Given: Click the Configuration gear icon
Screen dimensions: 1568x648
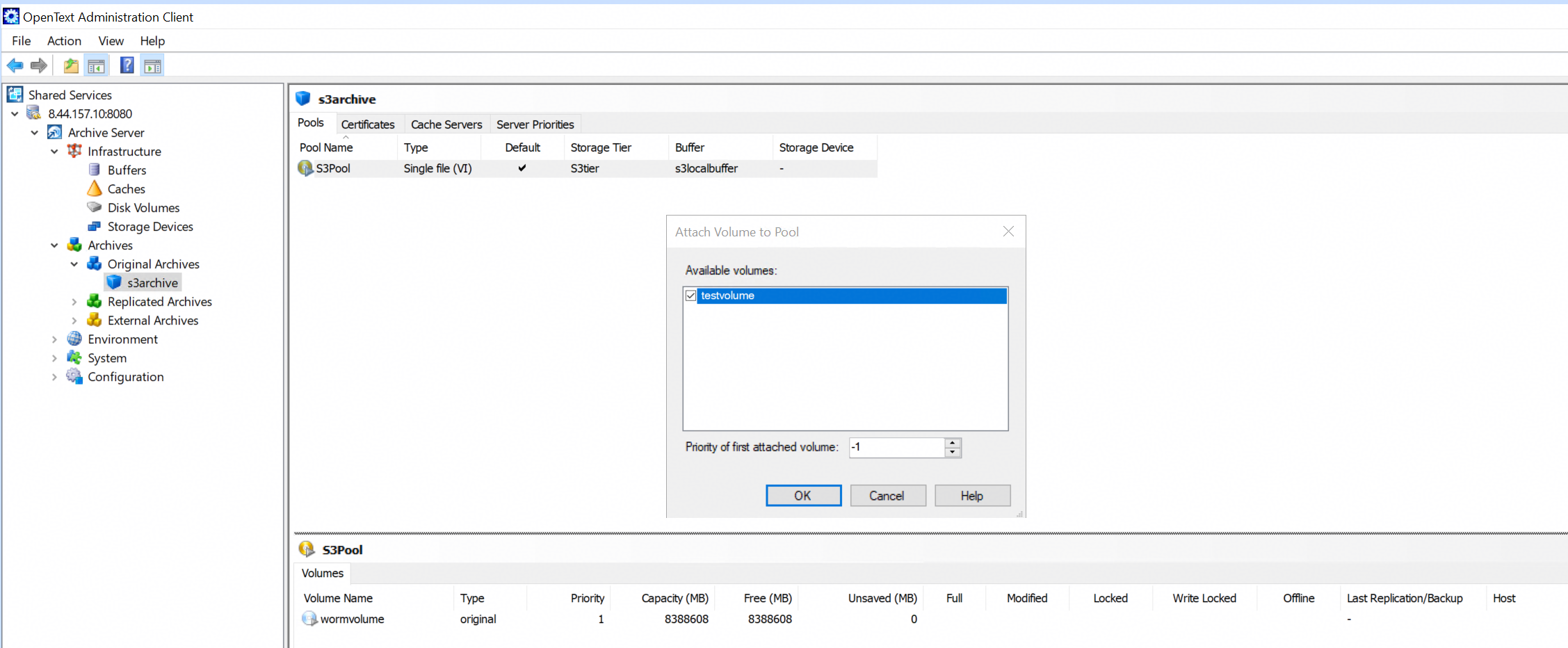Looking at the screenshot, I should coord(74,376).
